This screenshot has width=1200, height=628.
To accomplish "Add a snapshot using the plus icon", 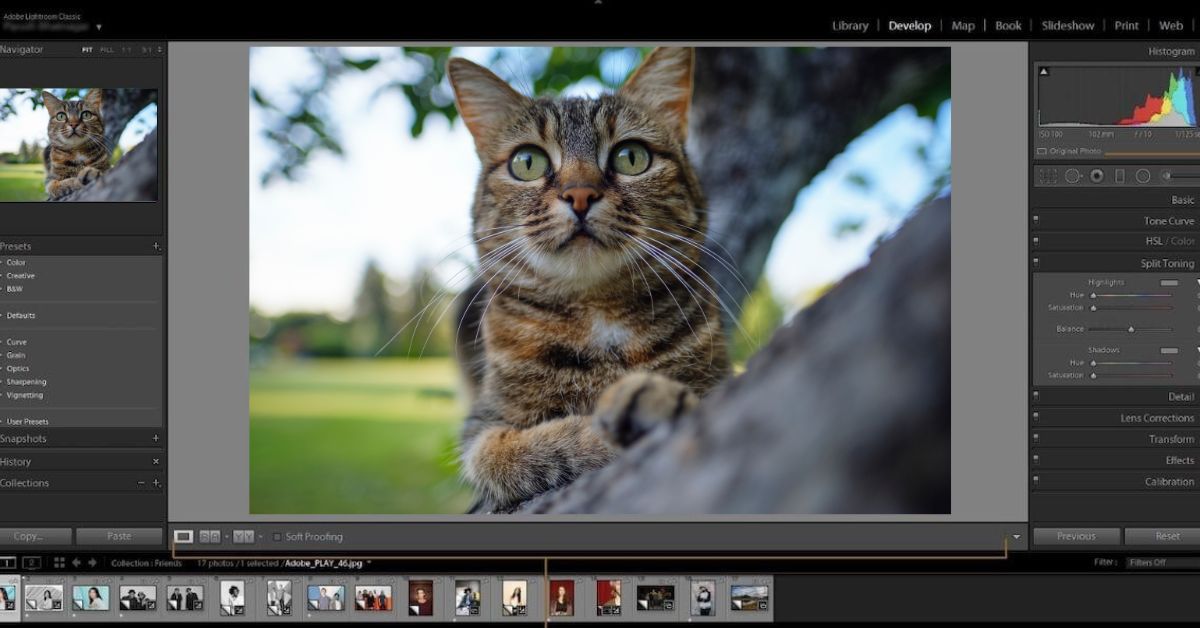I will 156,438.
